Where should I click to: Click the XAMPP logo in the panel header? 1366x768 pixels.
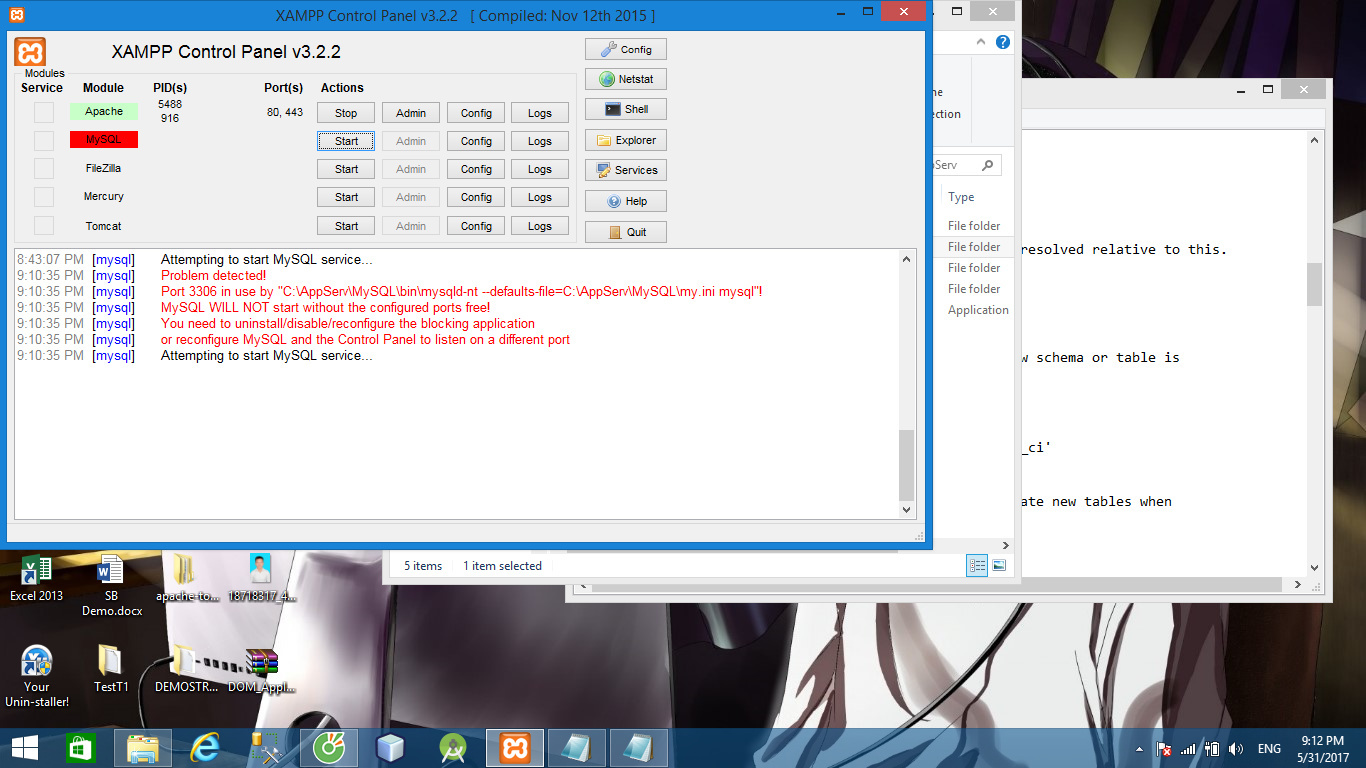(30, 52)
